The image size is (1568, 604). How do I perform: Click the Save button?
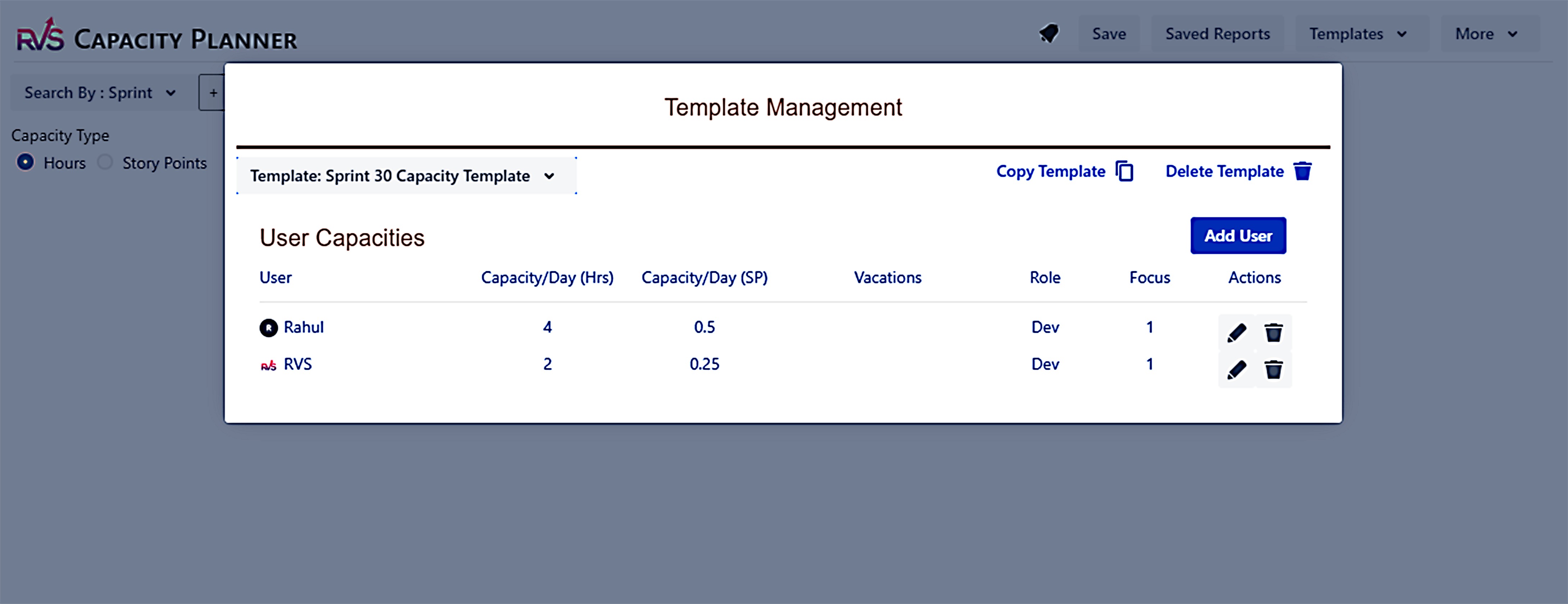1108,34
